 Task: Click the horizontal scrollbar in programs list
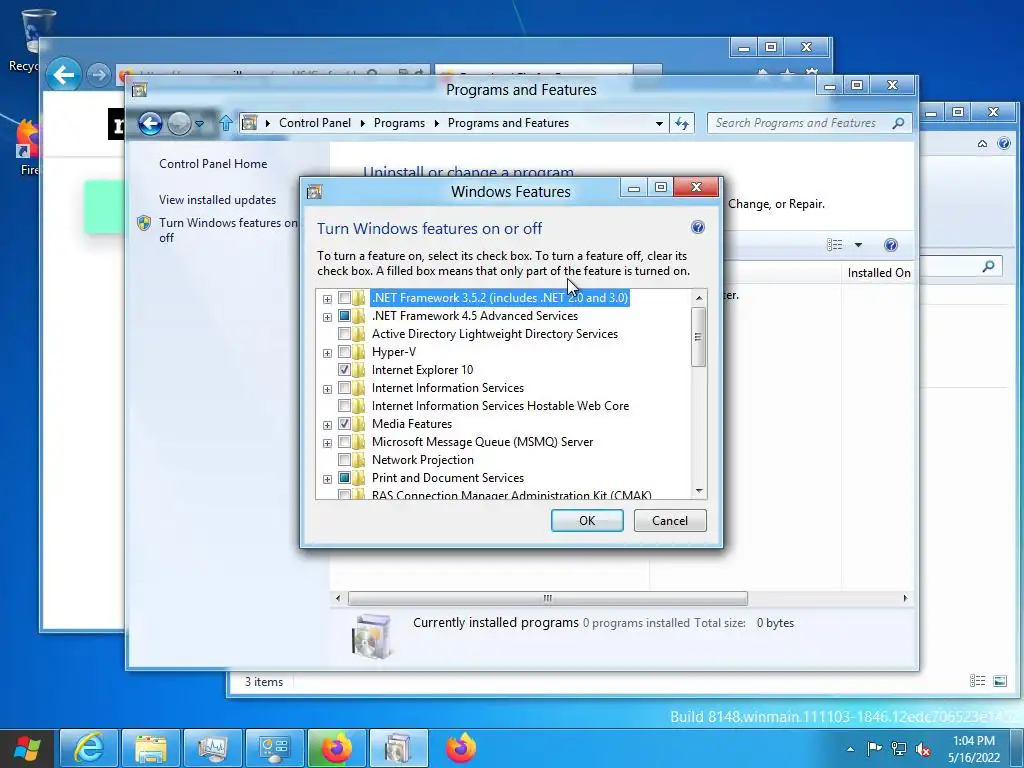click(548, 598)
